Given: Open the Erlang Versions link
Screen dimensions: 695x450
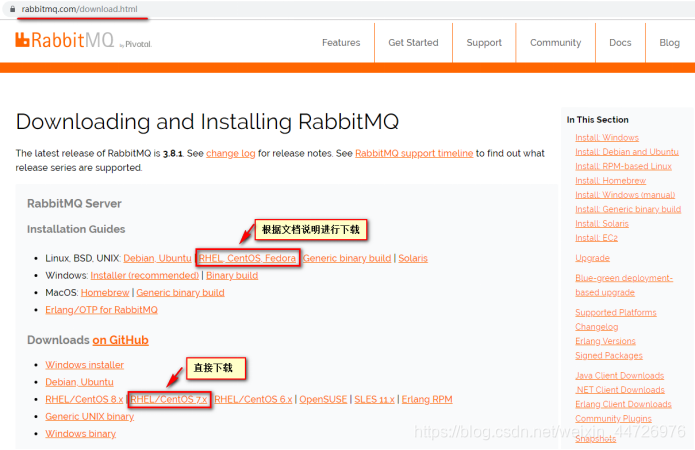Looking at the screenshot, I should [605, 341].
